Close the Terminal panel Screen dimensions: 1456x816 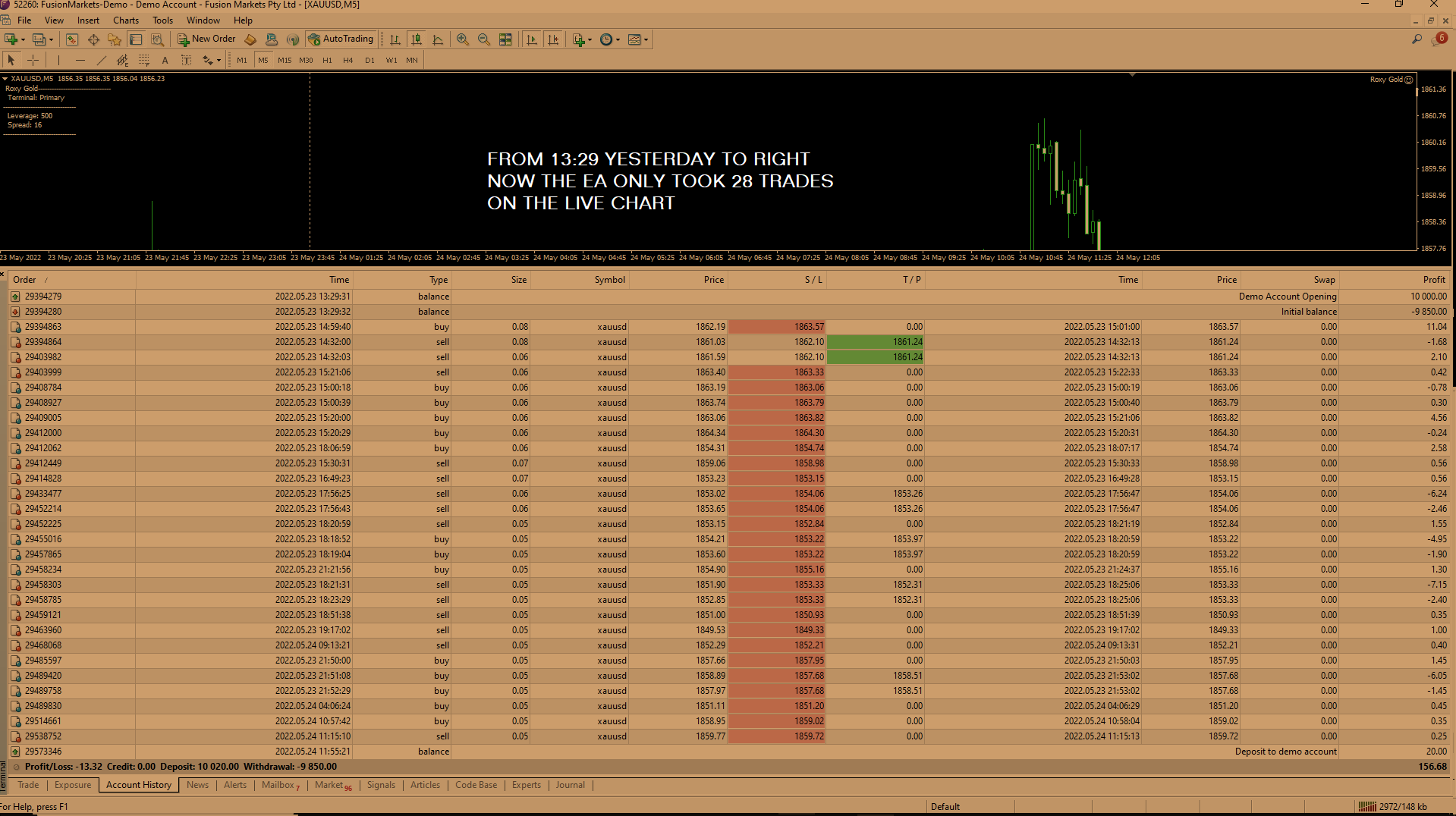click(3, 274)
